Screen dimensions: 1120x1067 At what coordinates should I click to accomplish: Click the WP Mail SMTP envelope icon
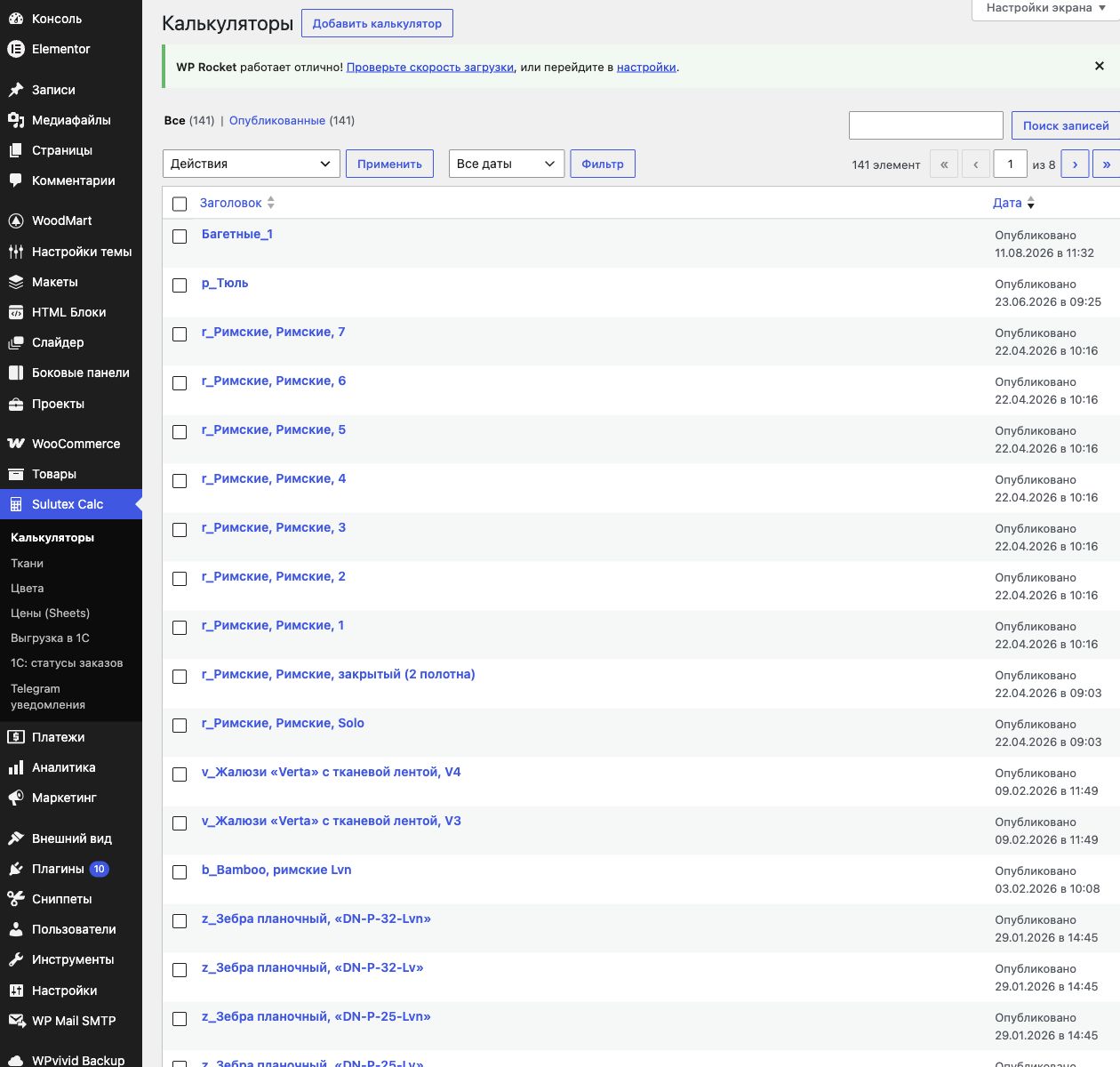point(16,1021)
